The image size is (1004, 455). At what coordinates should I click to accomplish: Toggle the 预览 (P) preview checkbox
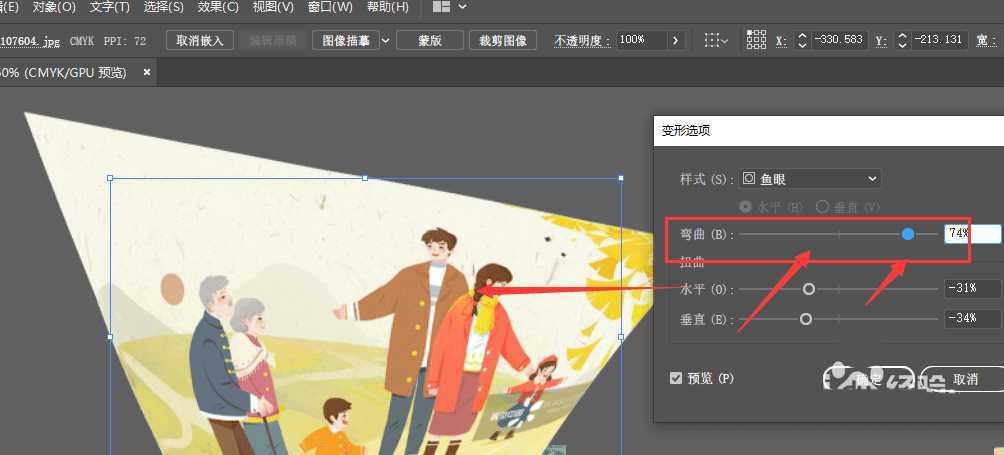[676, 378]
